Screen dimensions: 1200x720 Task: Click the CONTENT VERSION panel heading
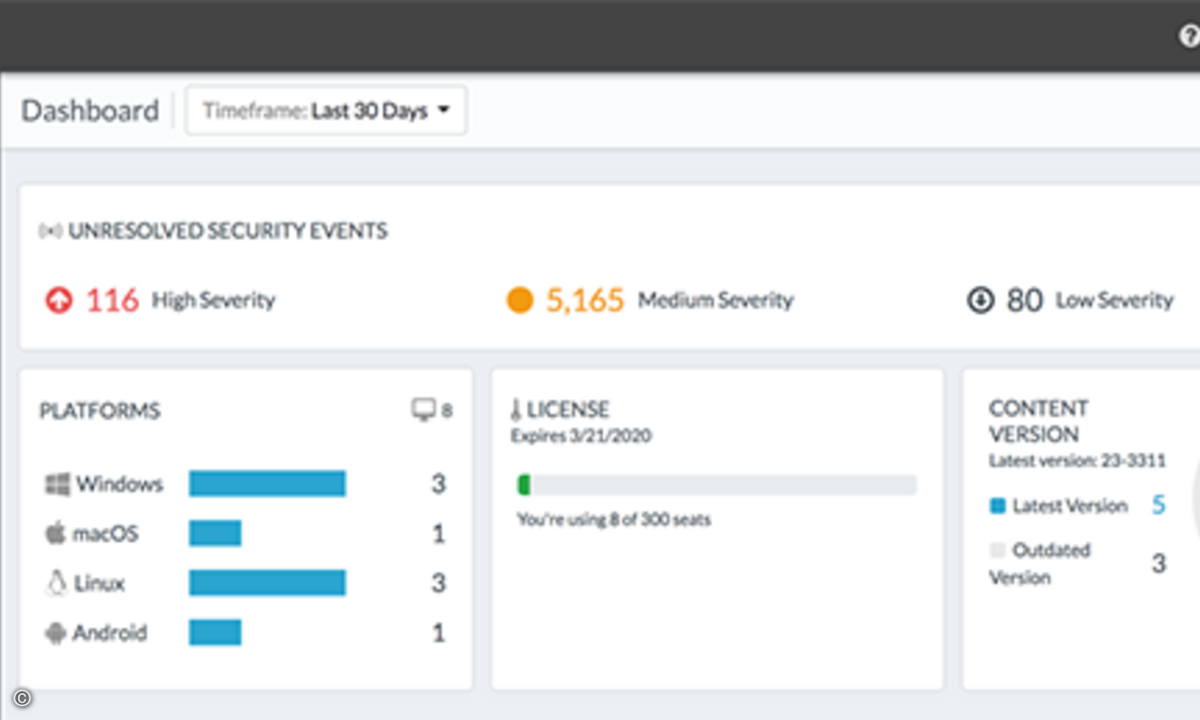pos(1038,421)
